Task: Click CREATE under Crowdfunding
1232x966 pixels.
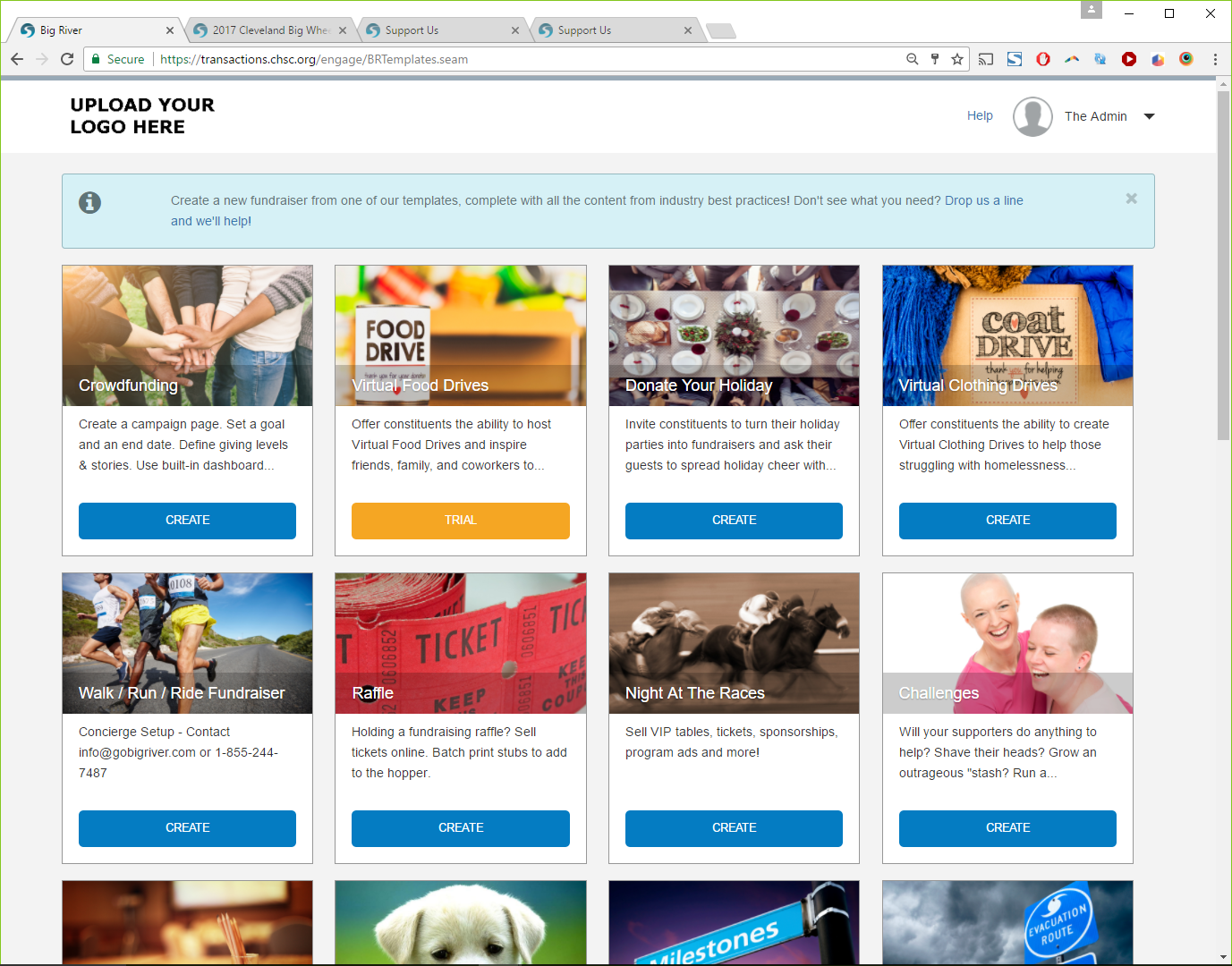Action: coord(187,521)
